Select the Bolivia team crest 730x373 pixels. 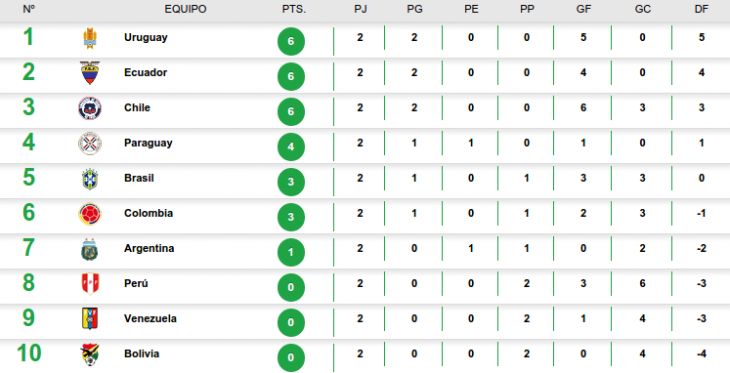click(x=90, y=355)
